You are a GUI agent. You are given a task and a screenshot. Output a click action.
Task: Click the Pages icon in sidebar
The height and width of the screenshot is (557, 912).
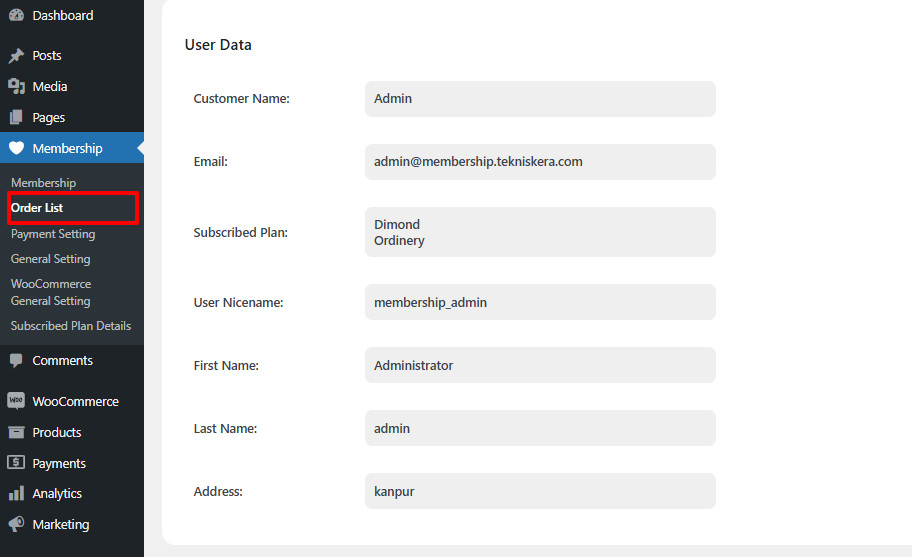[x=16, y=118]
